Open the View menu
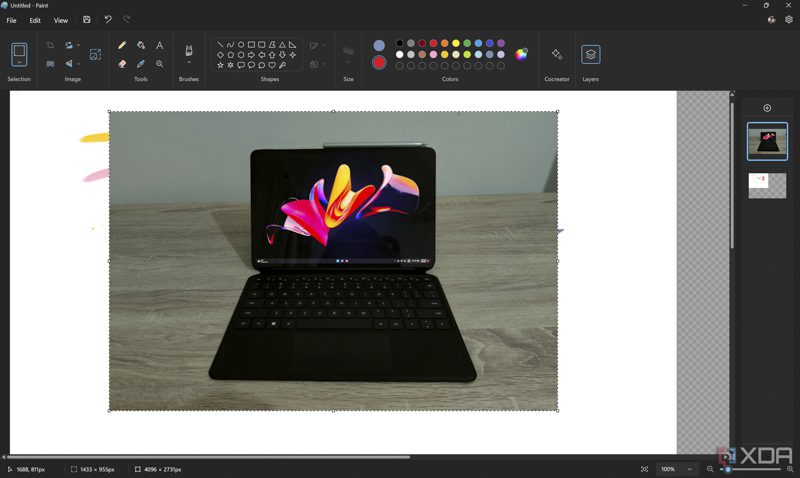Screen dimensions: 800x478 61,20
